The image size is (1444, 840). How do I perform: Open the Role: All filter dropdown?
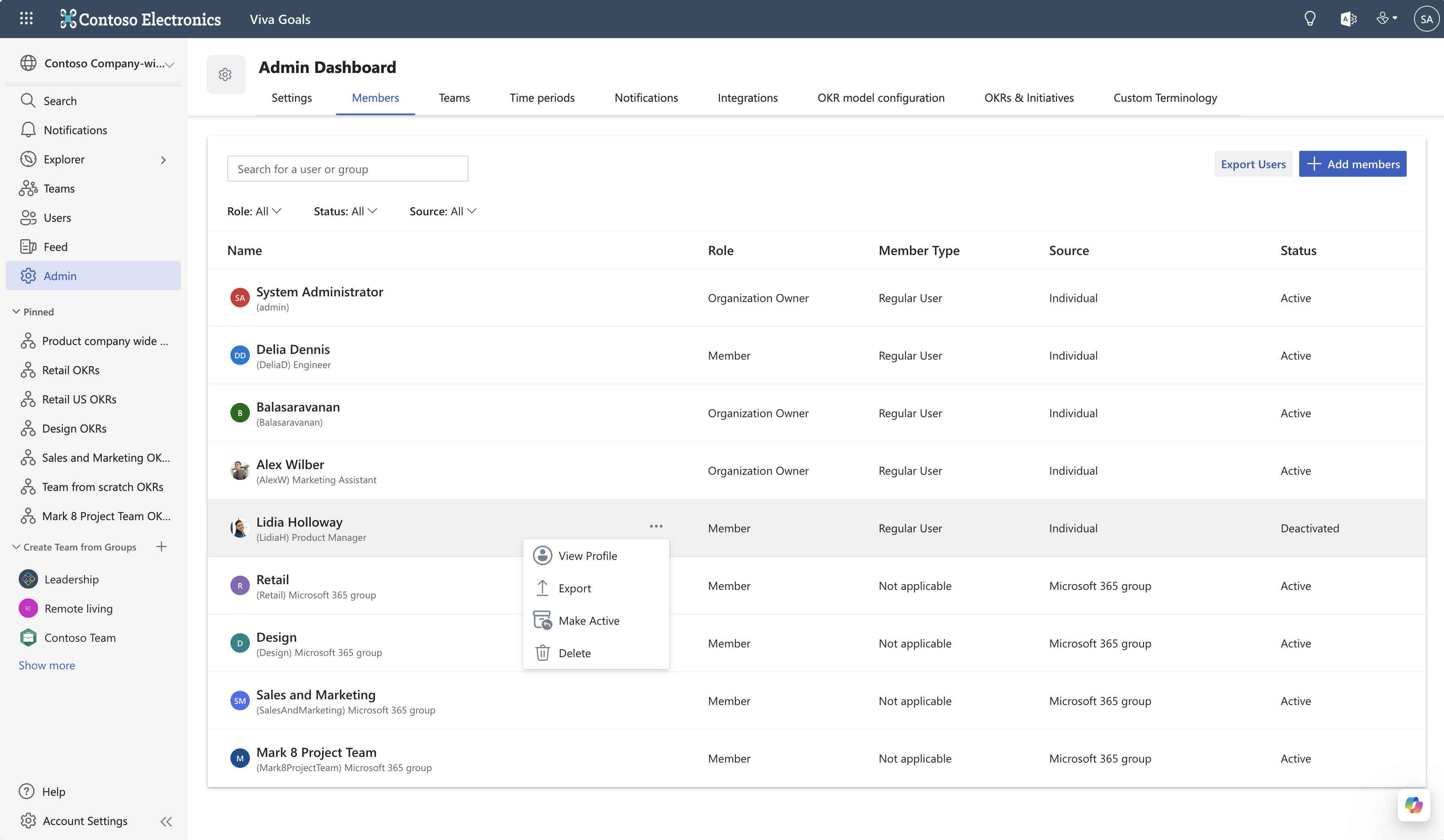(254, 211)
